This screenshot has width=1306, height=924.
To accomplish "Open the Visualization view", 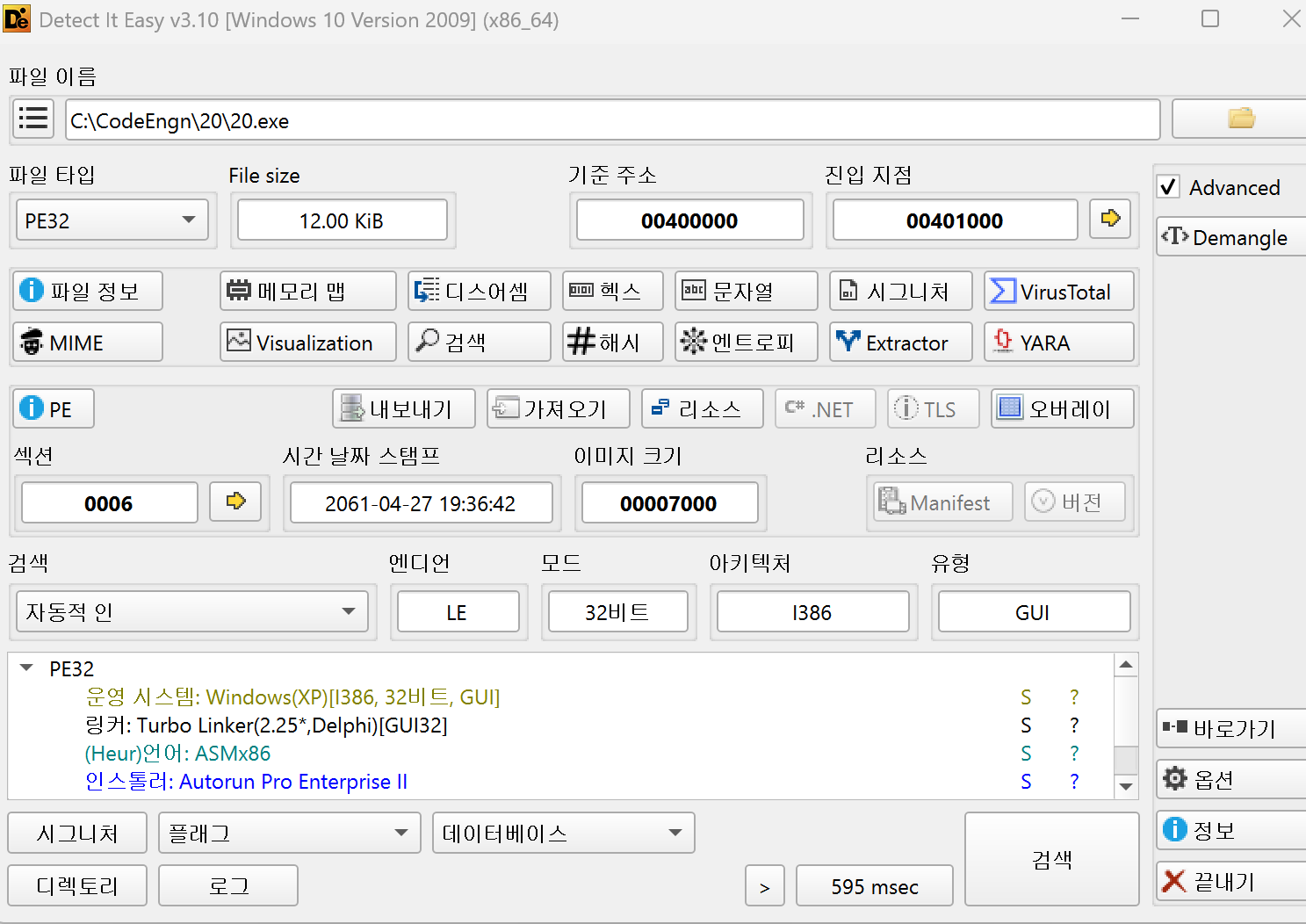I will coord(308,342).
